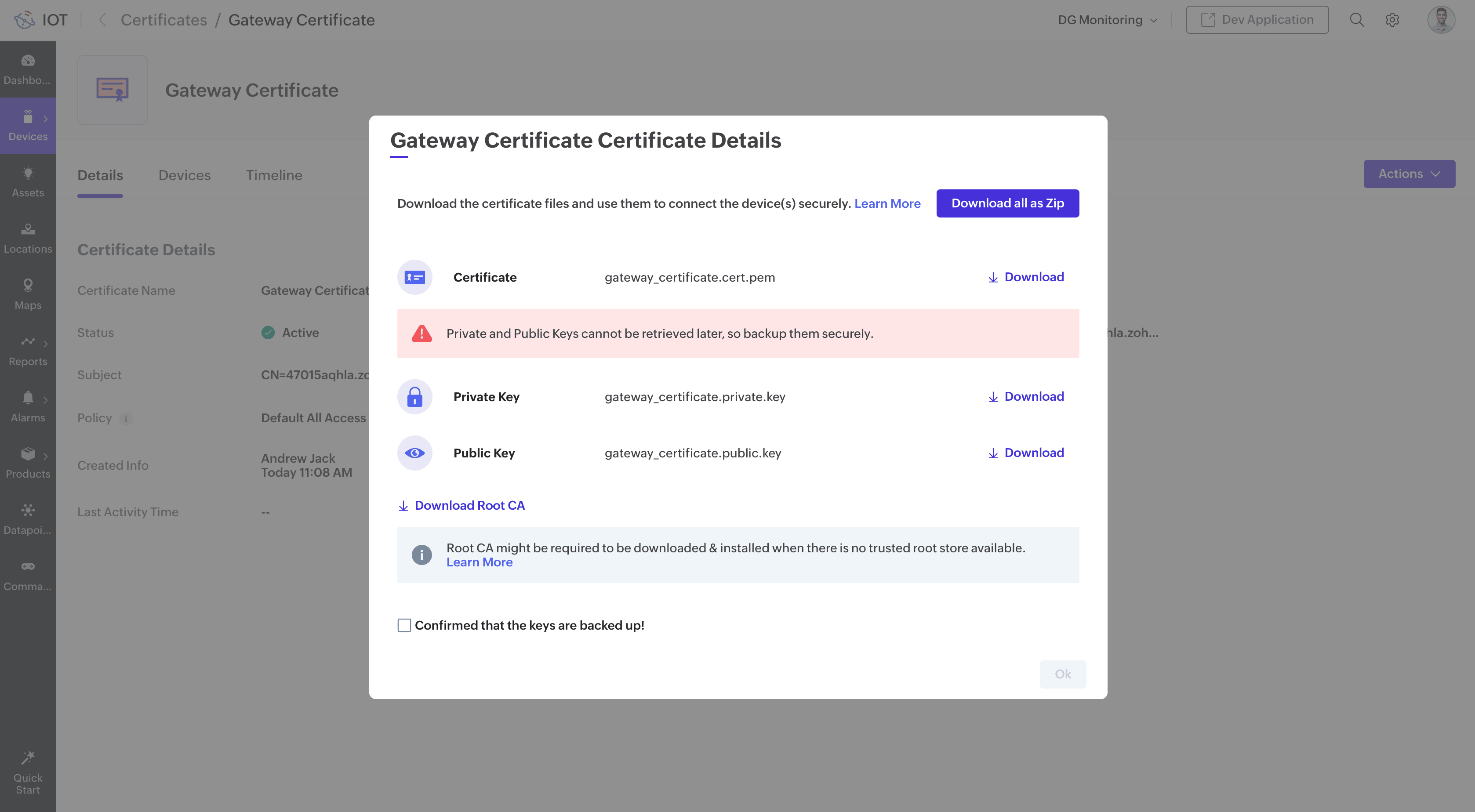
Task: Check 'Confirmed that the keys are backed up'
Action: click(404, 625)
